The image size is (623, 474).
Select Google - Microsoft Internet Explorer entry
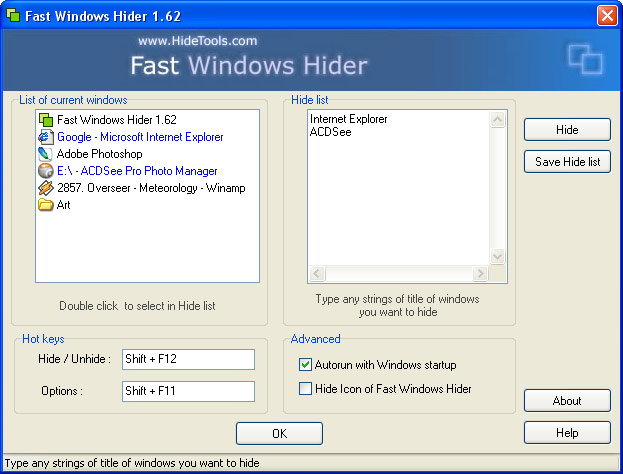click(x=140, y=137)
